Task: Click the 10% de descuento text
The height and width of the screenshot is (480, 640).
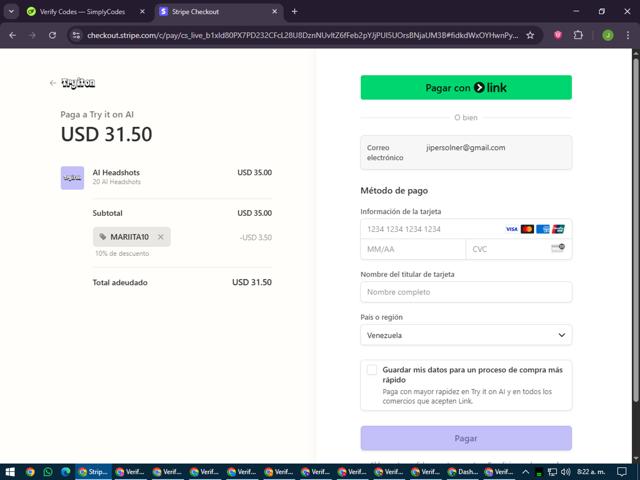Action: (x=122, y=253)
